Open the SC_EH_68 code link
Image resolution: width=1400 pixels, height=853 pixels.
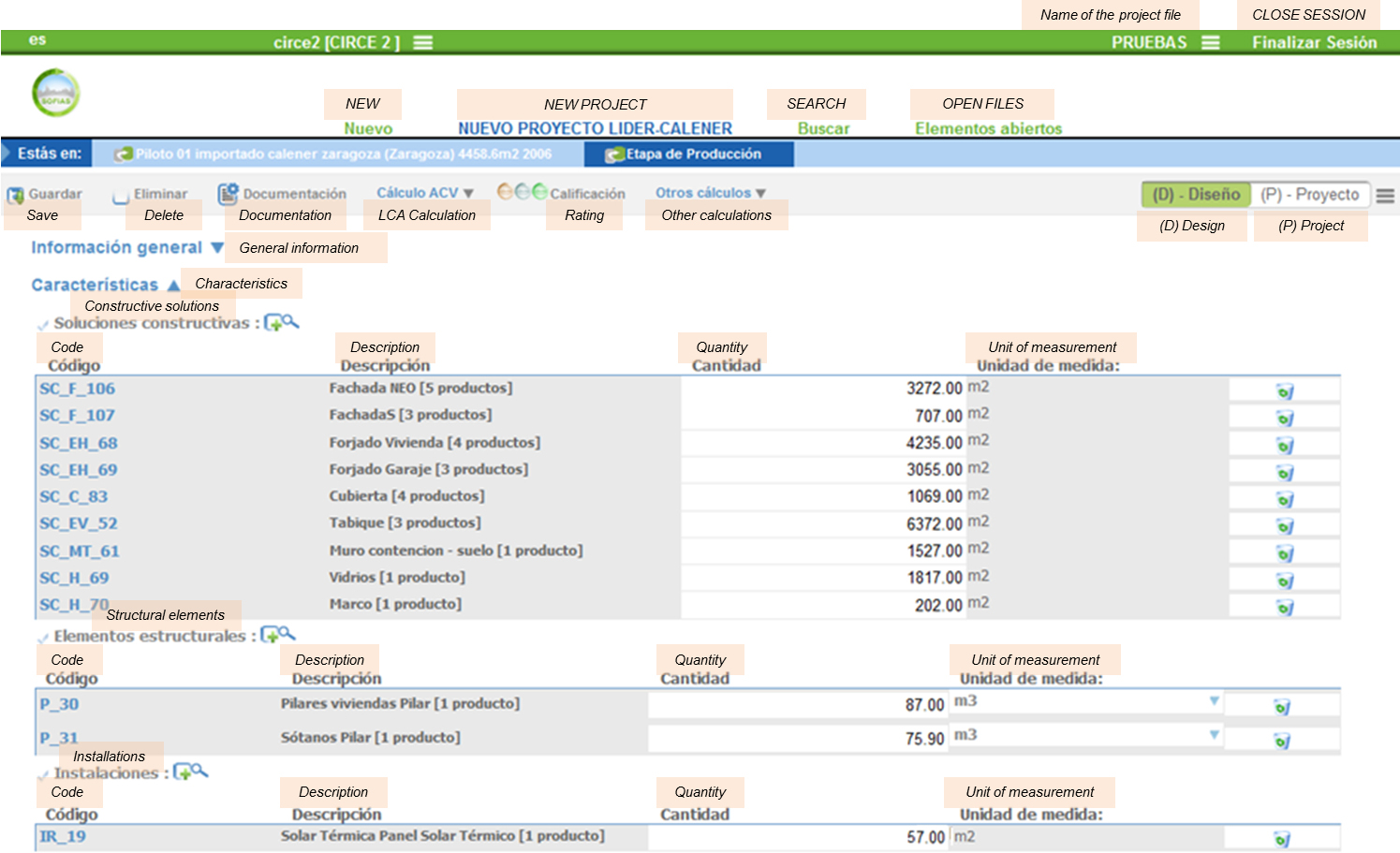(x=79, y=443)
